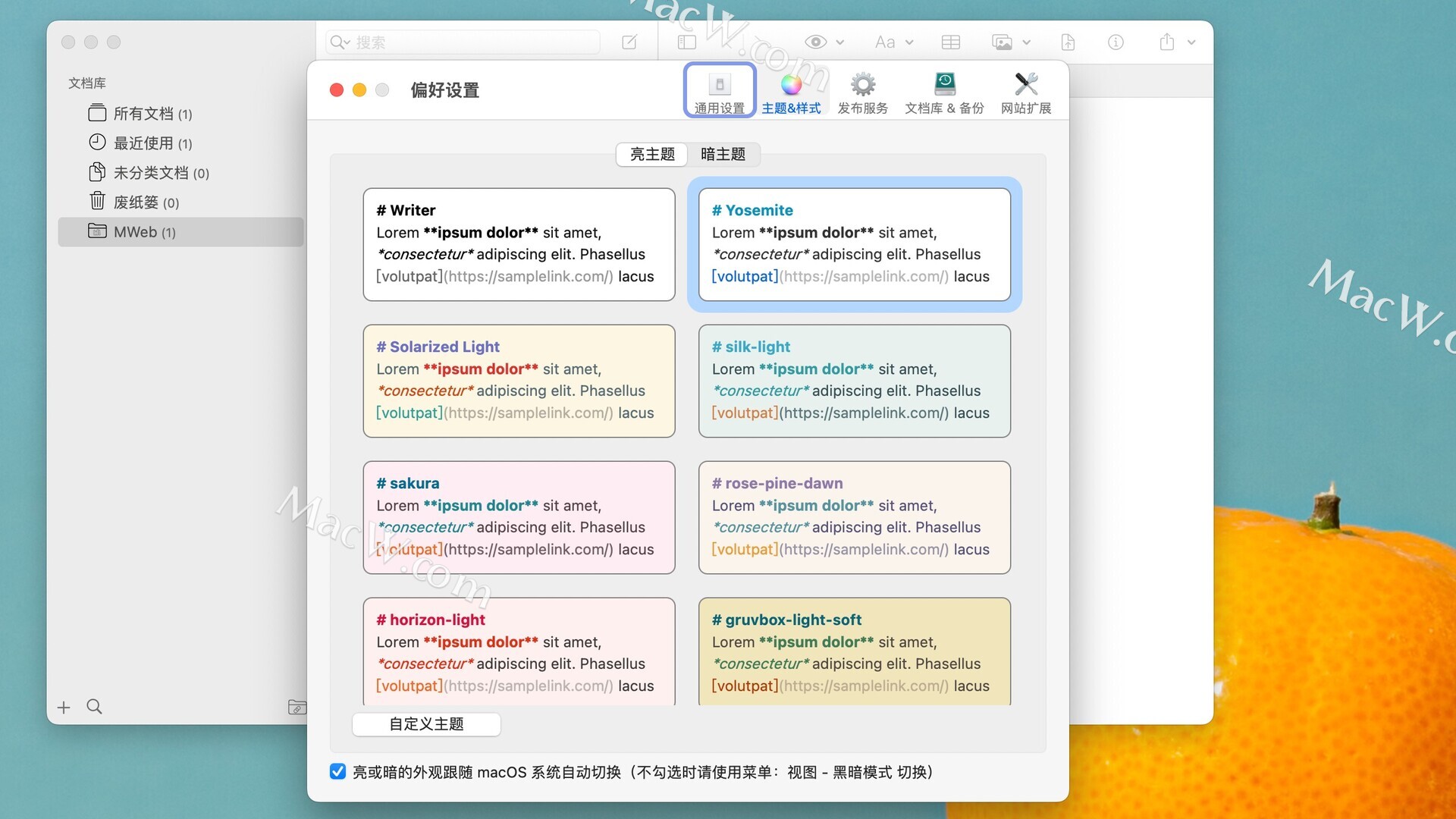Click the plus add icon in sidebar
1456x819 pixels.
[64, 708]
